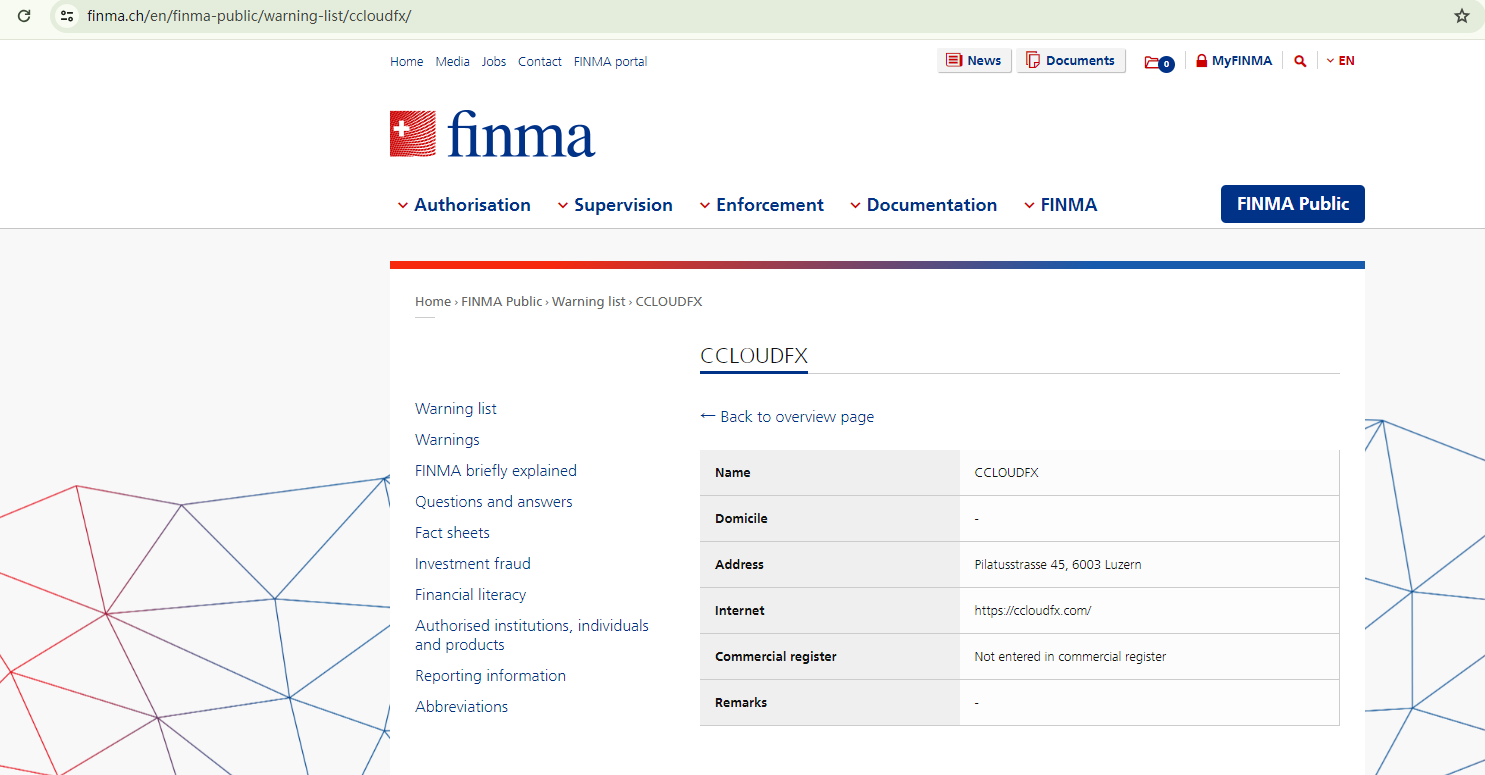
Task: Click the browser reload icon
Action: pos(24,16)
